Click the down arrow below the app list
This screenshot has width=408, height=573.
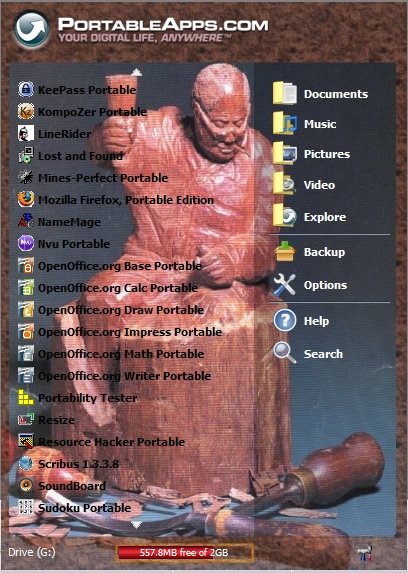click(x=136, y=525)
